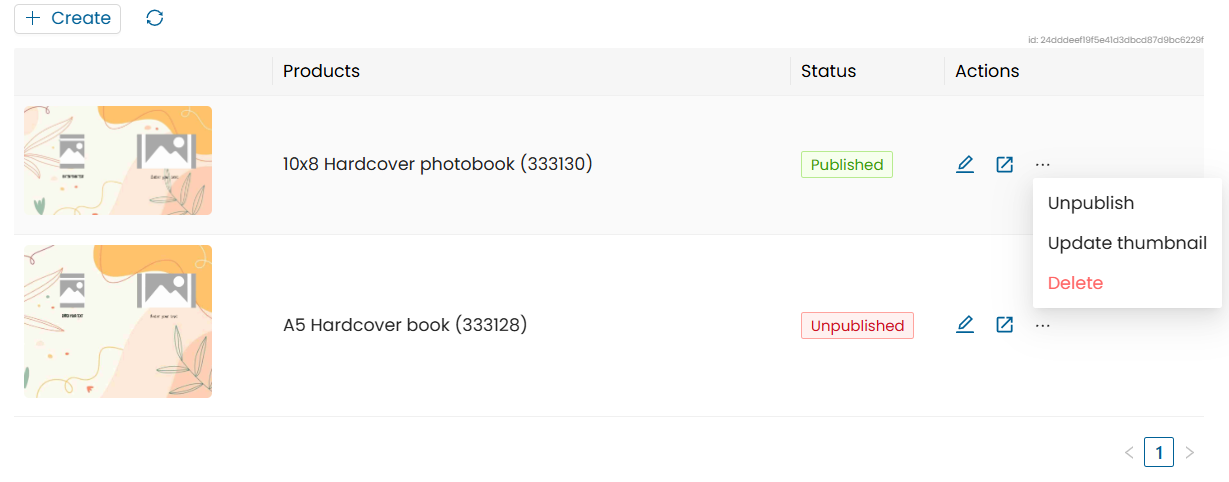Open the A5 Hardcover book thumbnail
This screenshot has width=1229, height=482.
[x=118, y=322]
